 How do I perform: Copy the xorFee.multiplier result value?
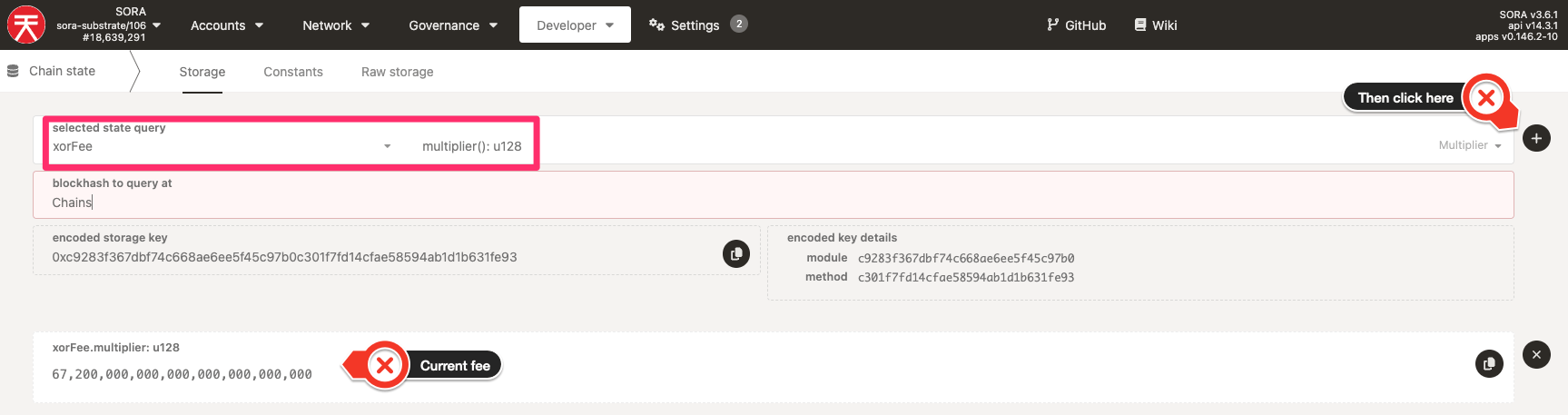coord(1489,363)
